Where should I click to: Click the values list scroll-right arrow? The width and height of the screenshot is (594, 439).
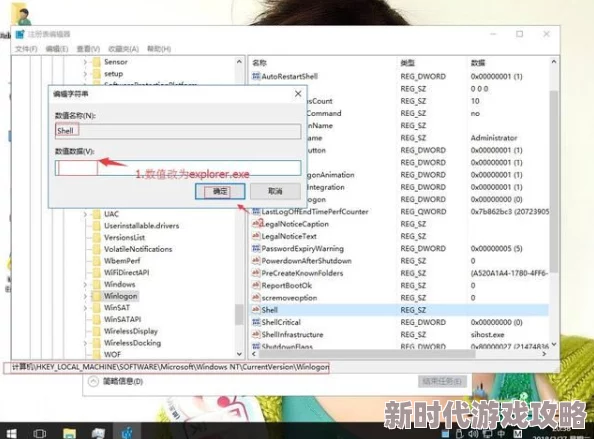coord(544,354)
